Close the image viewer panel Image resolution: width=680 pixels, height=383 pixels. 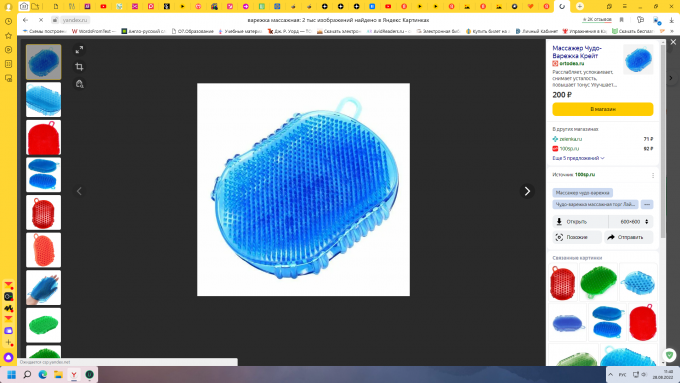(673, 42)
